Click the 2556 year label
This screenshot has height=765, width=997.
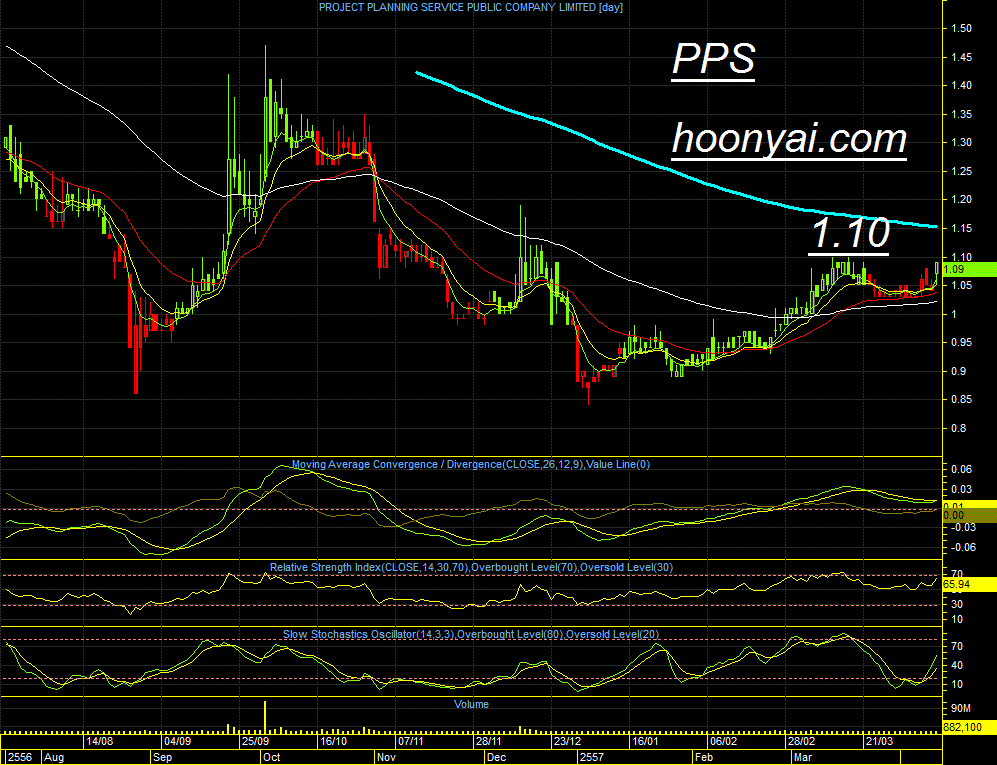click(x=21, y=757)
